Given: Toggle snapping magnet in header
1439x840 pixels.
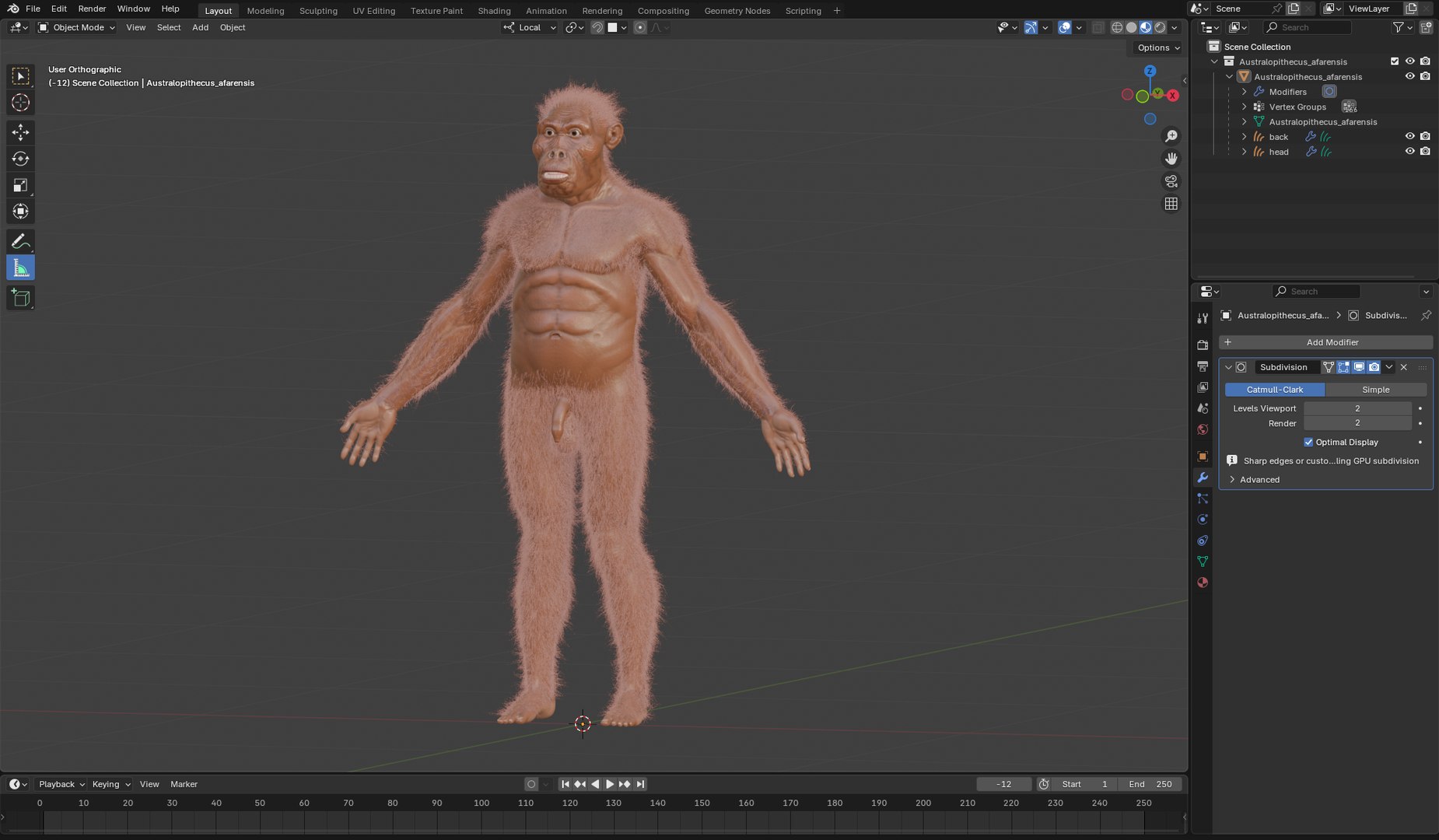Looking at the screenshot, I should [x=597, y=27].
